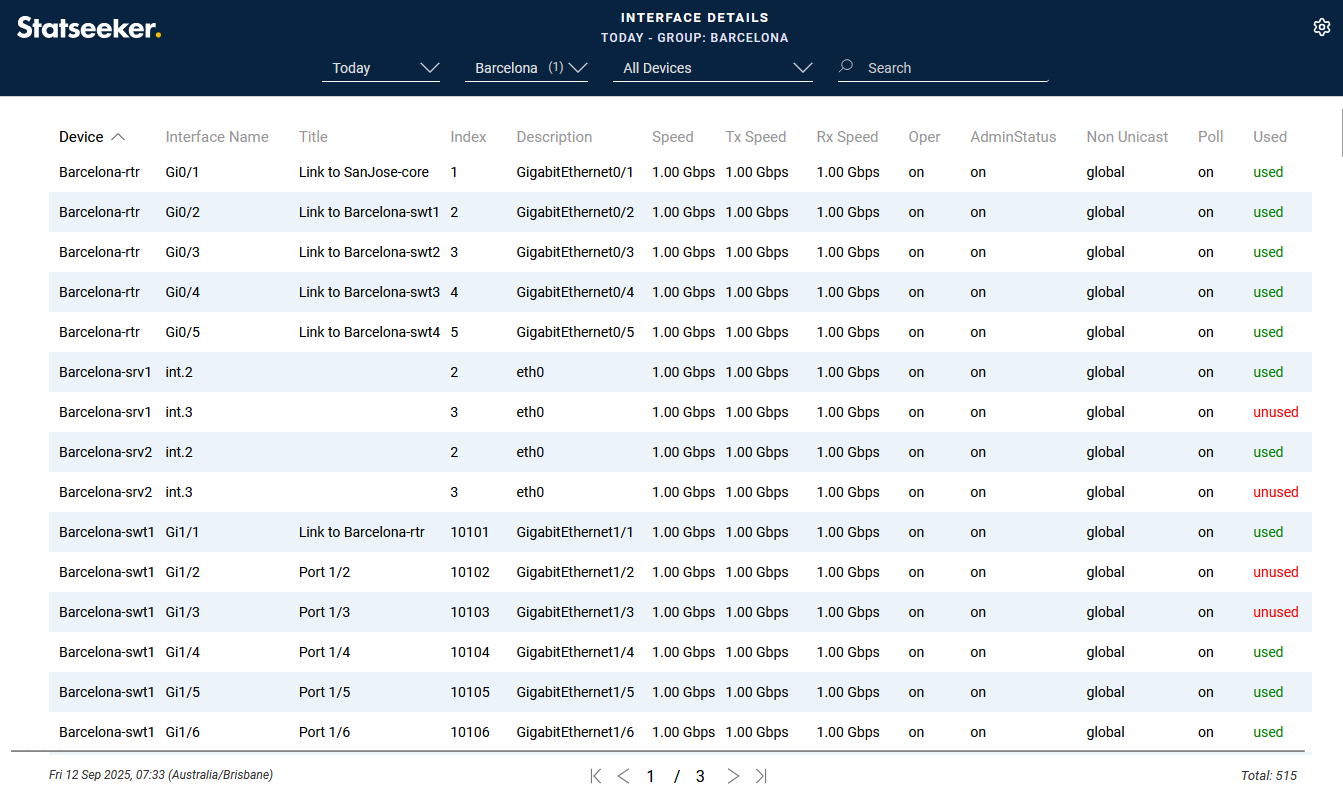Jump to the last page
The image size is (1343, 800).
coord(761,776)
